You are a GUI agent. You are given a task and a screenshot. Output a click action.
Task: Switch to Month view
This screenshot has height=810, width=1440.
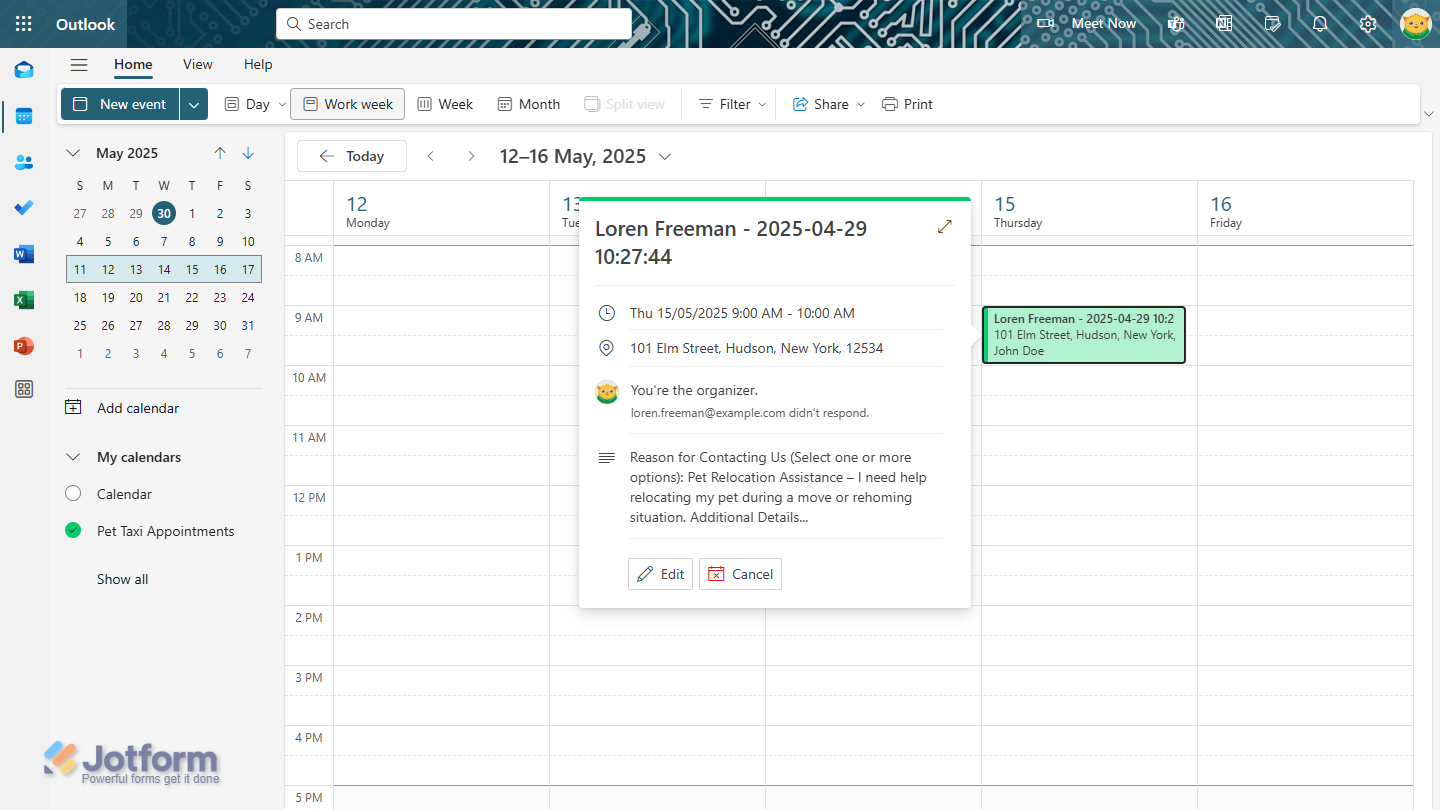pos(528,104)
